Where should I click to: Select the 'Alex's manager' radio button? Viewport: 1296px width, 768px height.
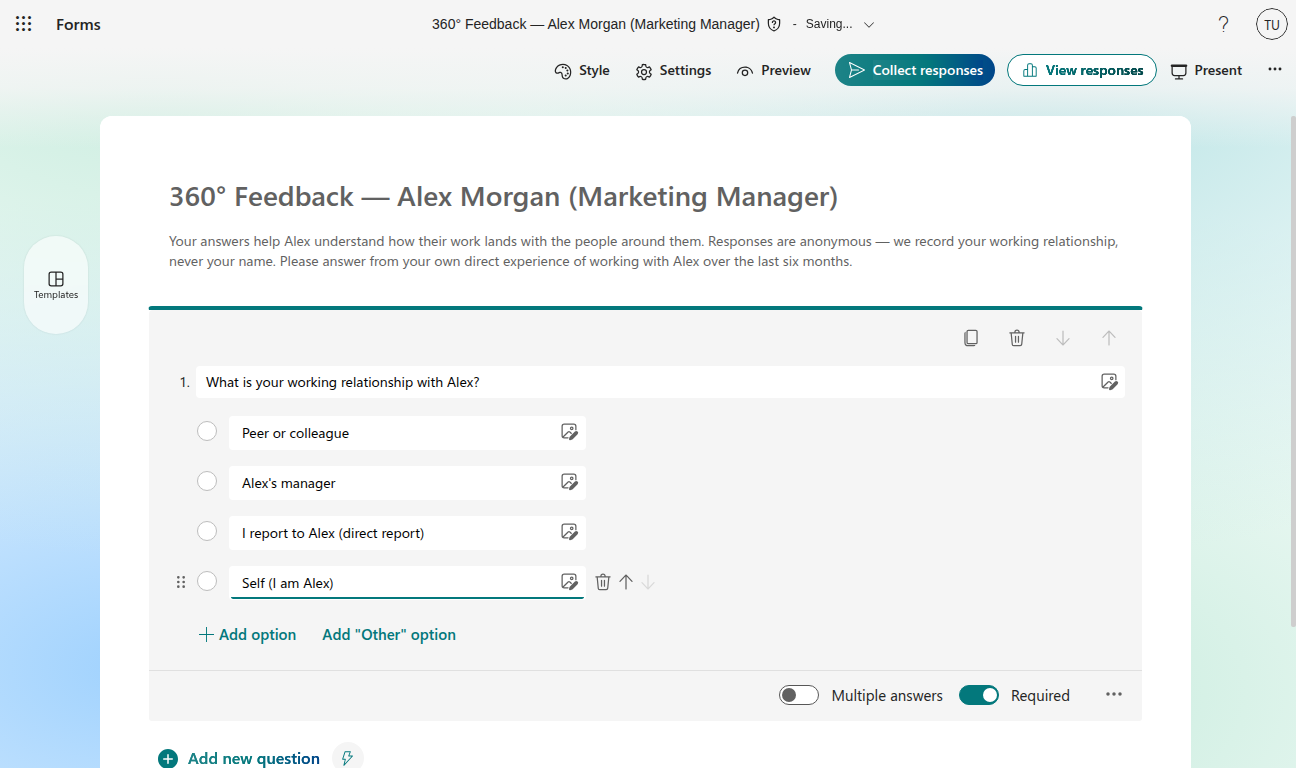click(x=207, y=481)
